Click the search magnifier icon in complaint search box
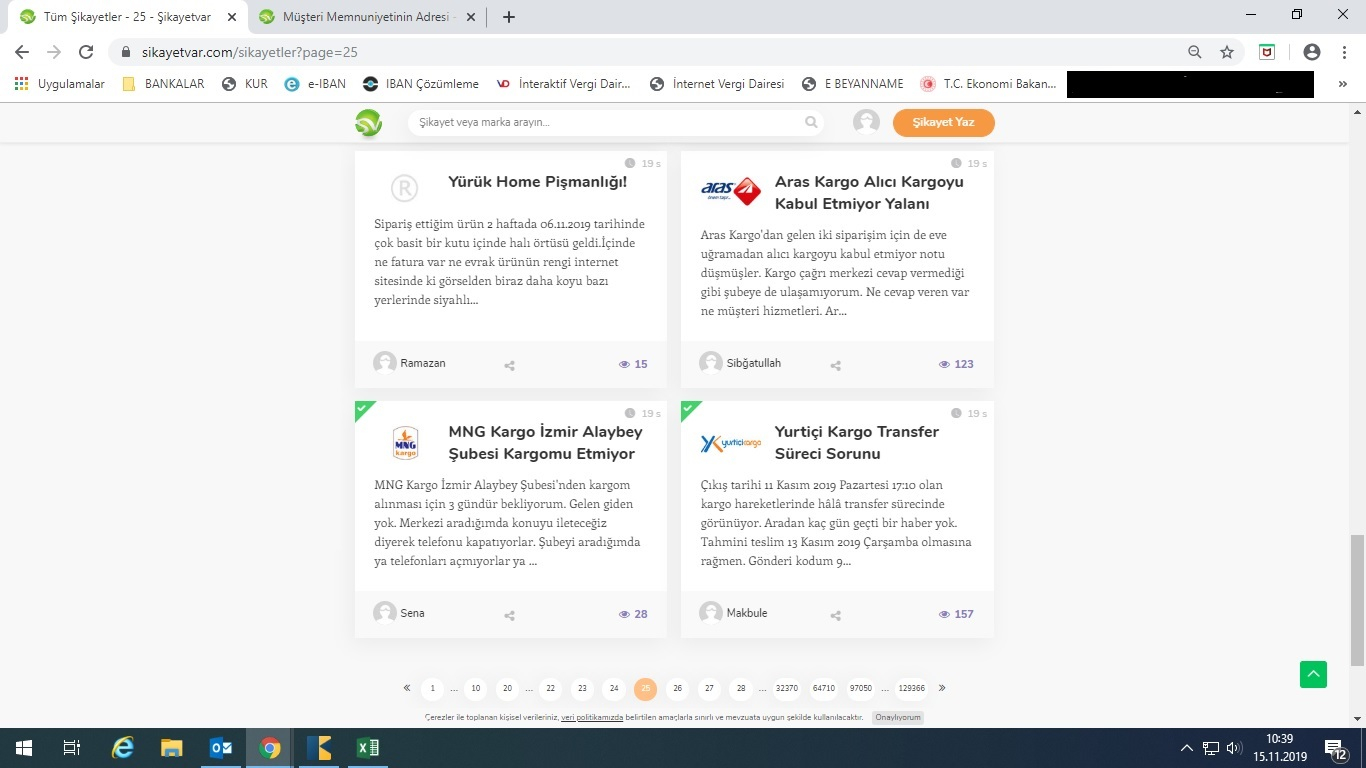Screen dimensions: 1366x768 click(x=811, y=123)
